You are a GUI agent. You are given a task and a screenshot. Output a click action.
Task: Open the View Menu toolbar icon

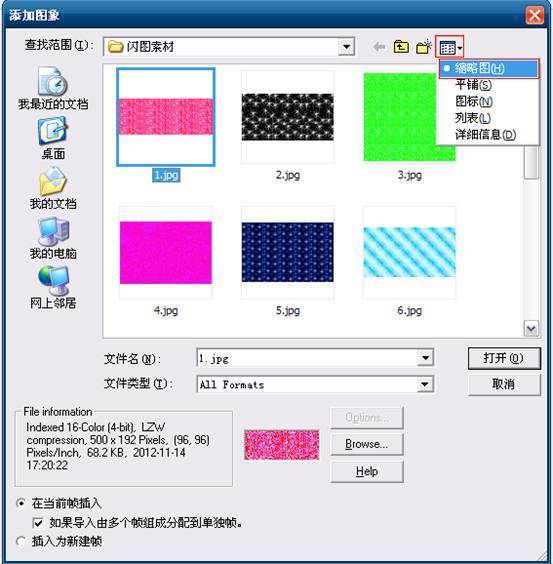pos(450,47)
